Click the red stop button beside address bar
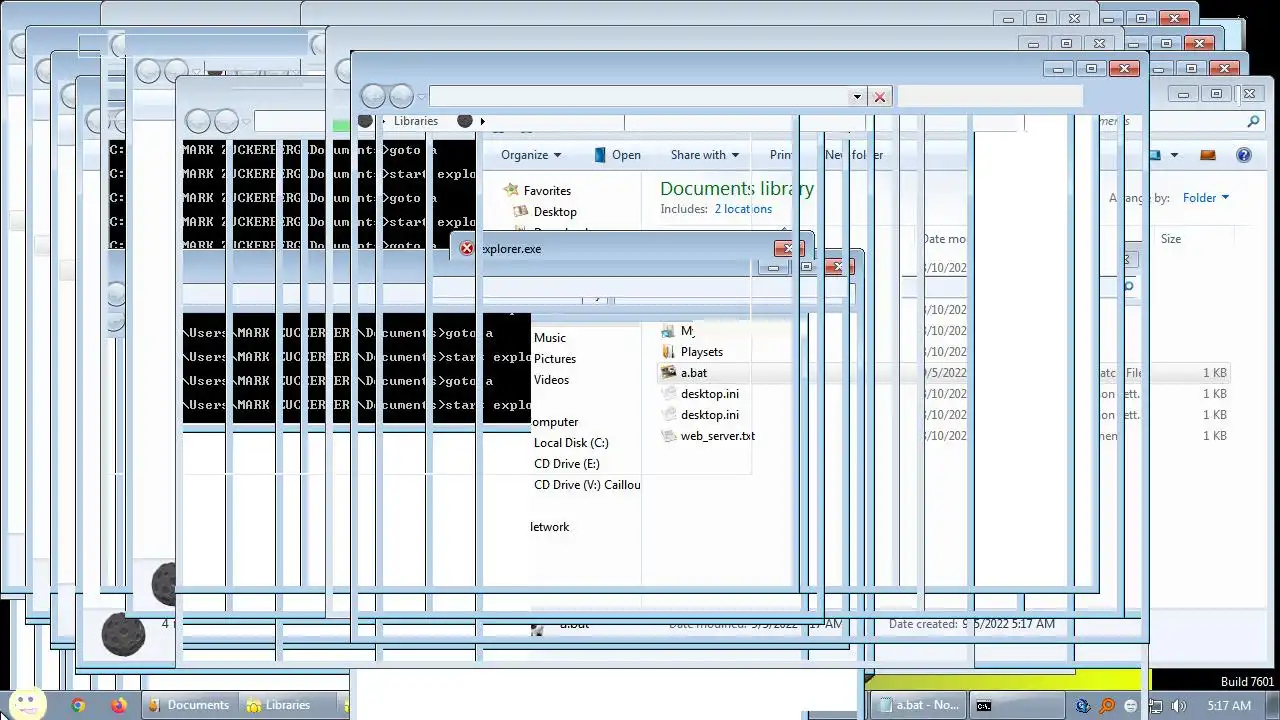This screenshot has height=720, width=1280. [880, 97]
